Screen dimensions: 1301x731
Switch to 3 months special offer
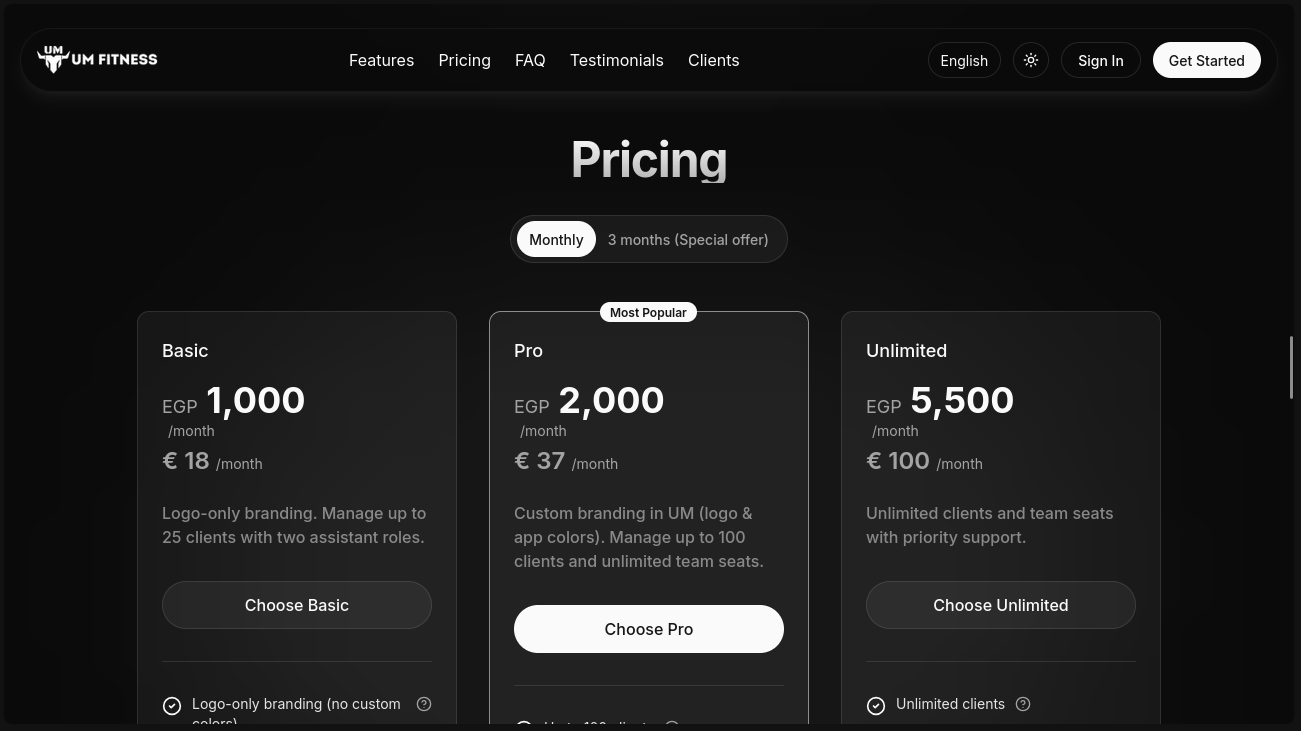point(688,239)
